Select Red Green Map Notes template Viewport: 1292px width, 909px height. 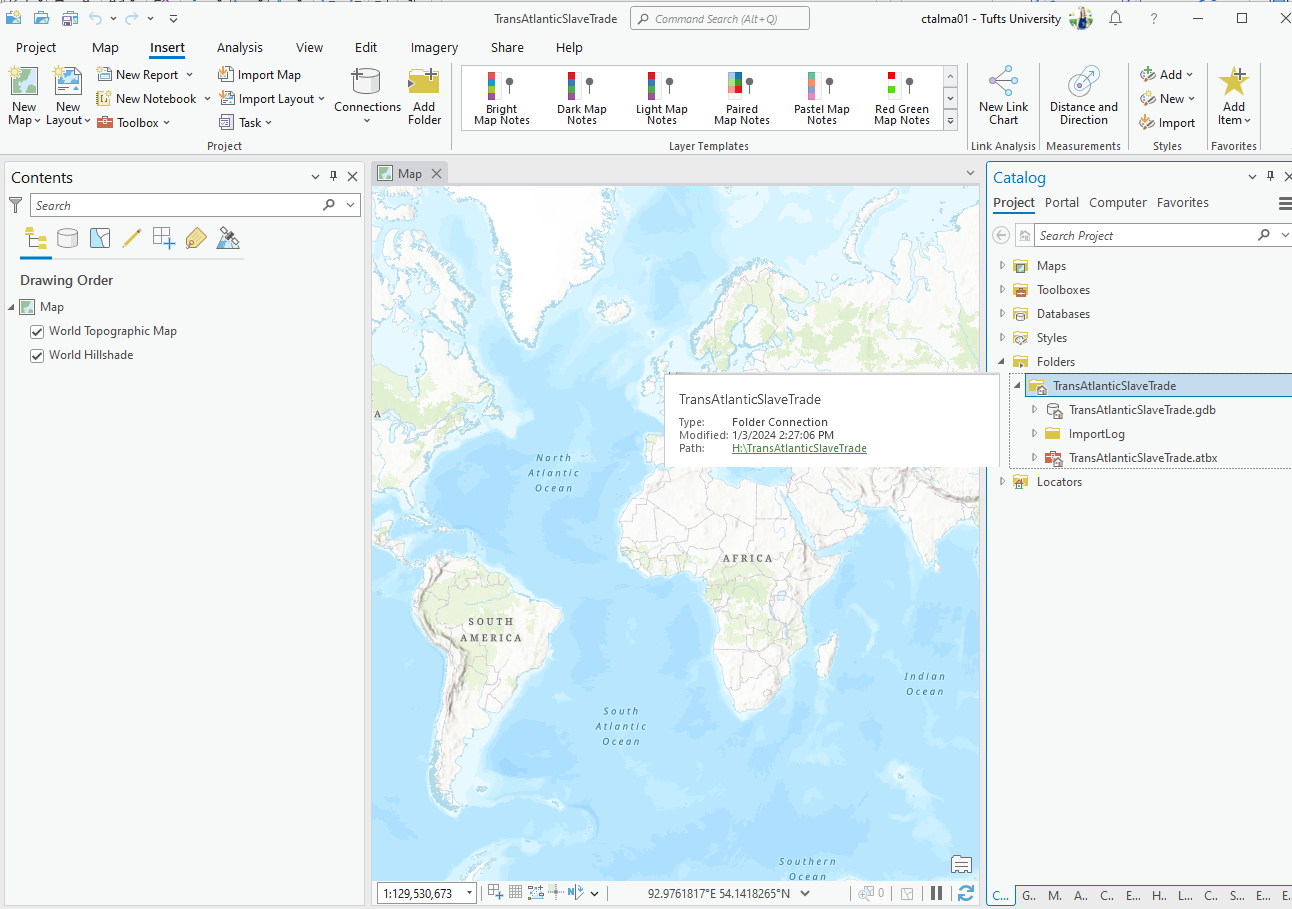(901, 99)
